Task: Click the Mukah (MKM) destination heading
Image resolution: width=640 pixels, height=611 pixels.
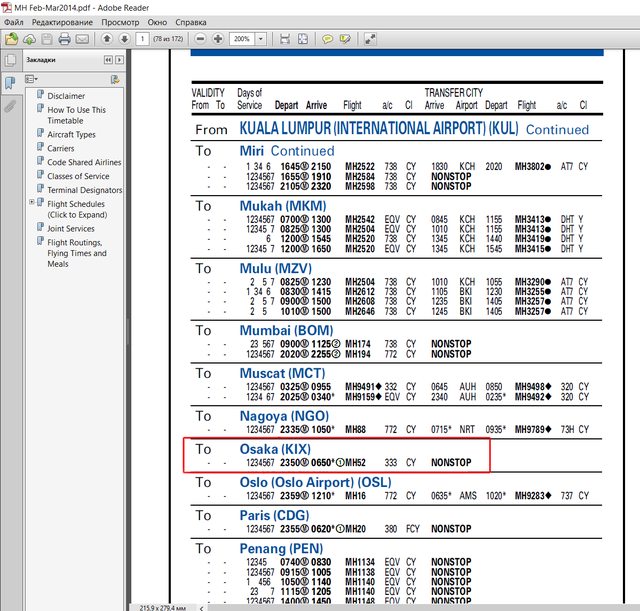Action: pos(283,206)
